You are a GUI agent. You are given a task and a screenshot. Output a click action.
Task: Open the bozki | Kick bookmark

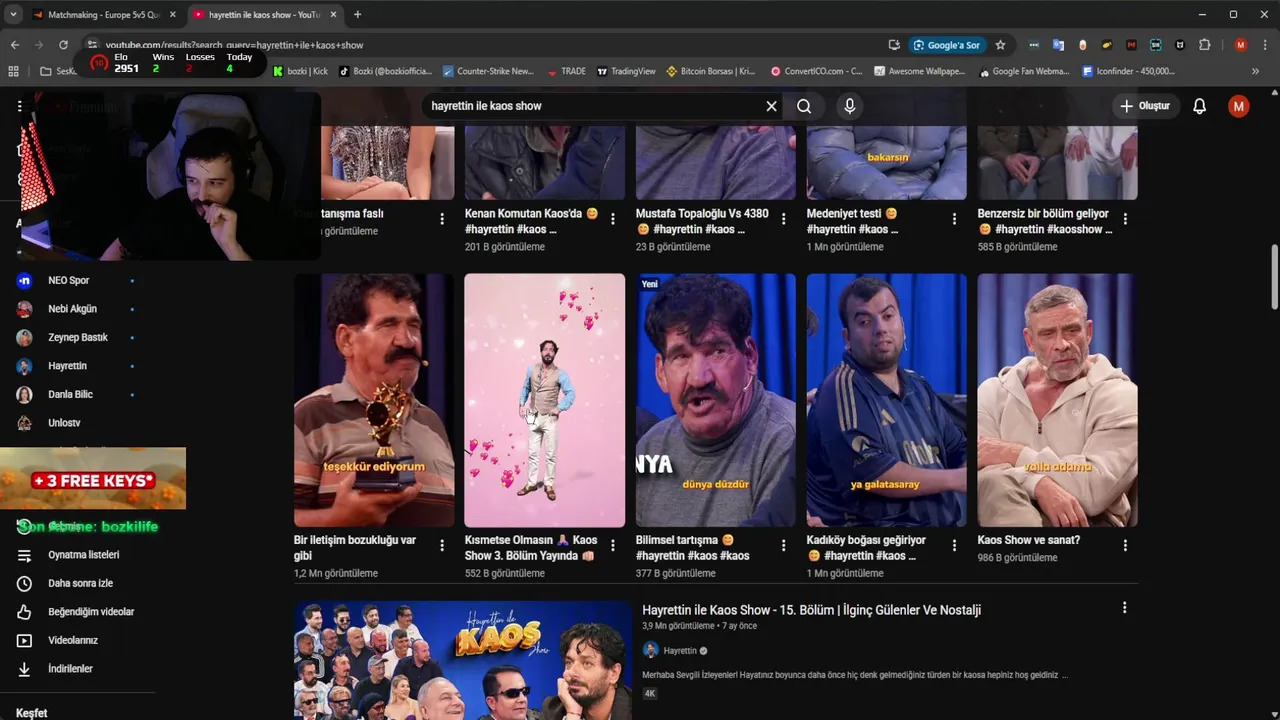pyautogui.click(x=300, y=71)
